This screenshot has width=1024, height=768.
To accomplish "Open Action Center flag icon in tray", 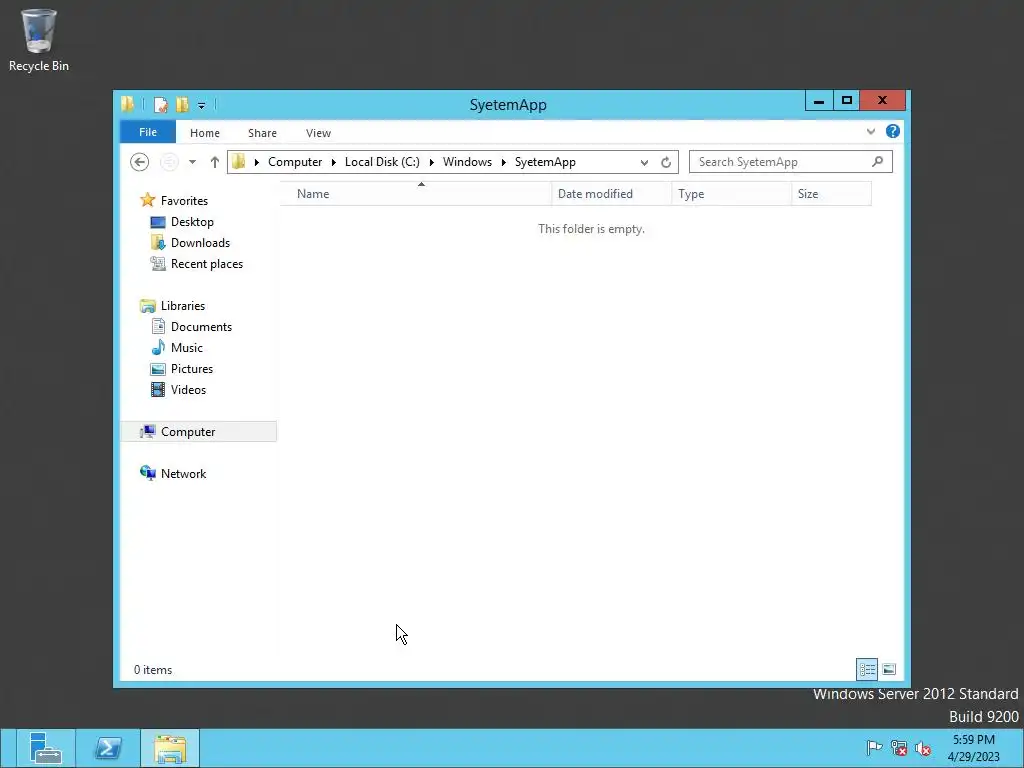I will click(874, 748).
